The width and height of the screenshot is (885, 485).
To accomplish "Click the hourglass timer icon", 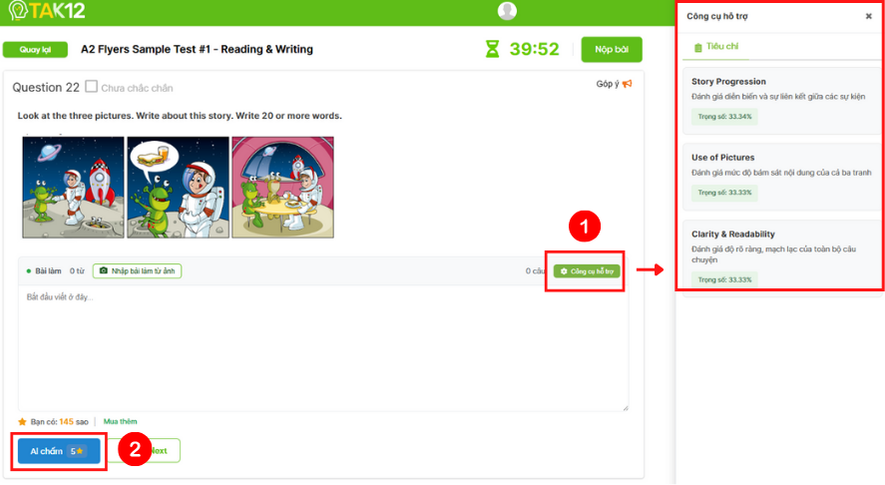I will 492,49.
